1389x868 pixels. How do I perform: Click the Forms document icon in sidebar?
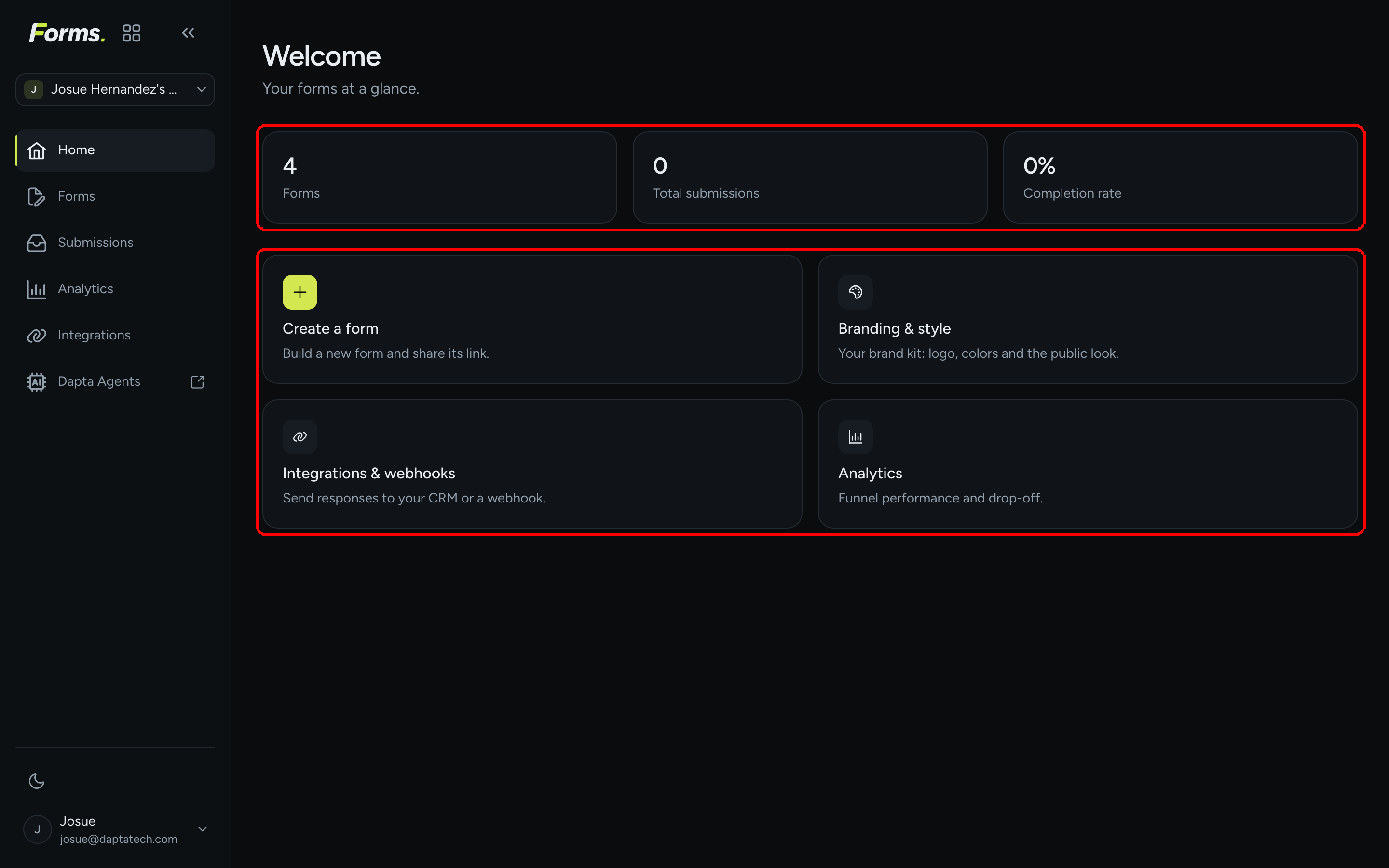click(37, 196)
